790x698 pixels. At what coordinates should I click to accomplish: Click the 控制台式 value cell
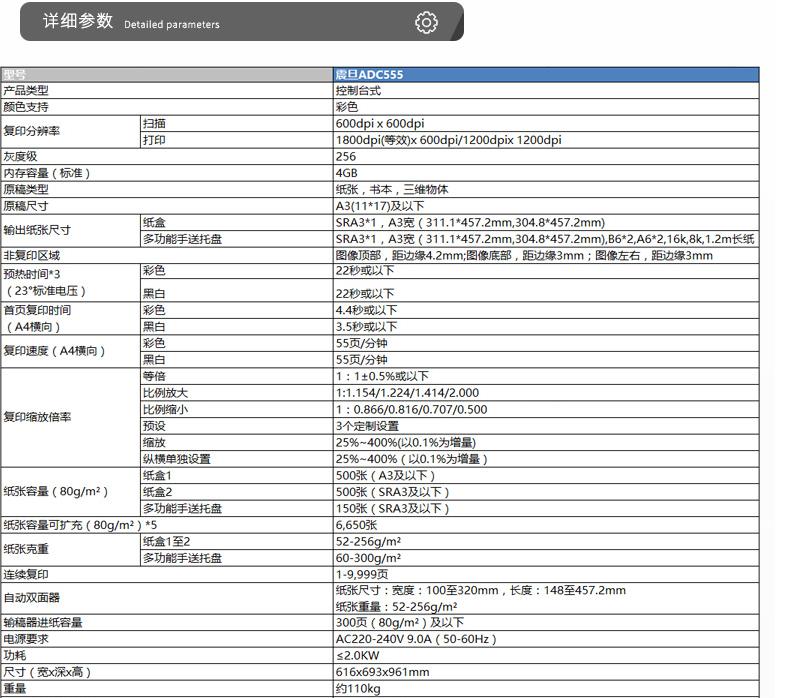(358, 90)
